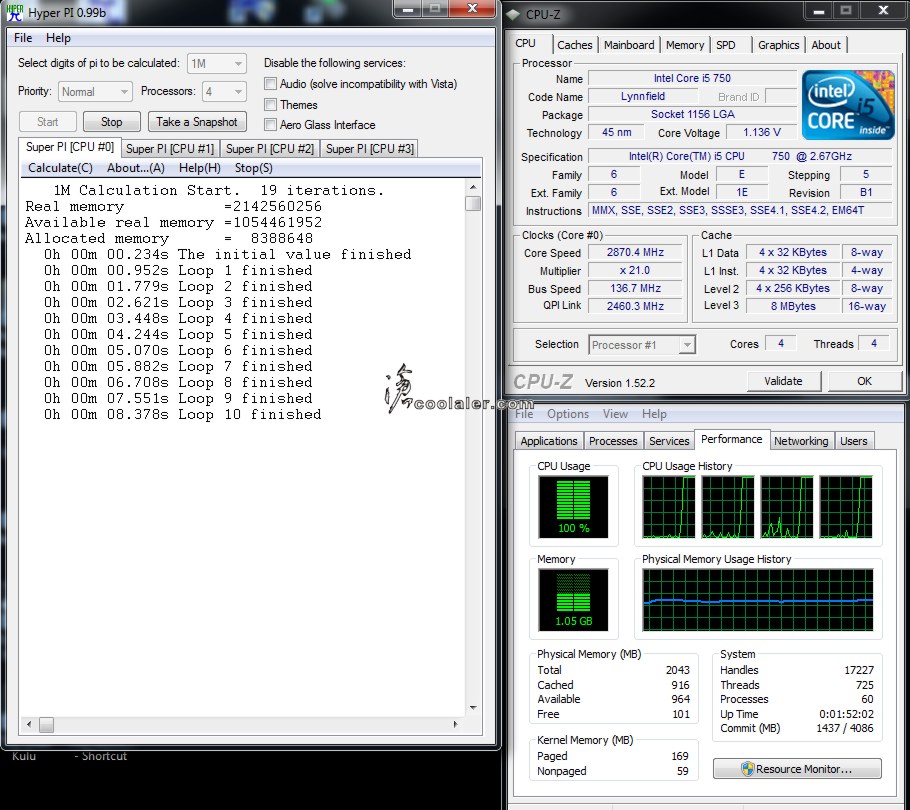Viewport: 910px width, 810px height.
Task: Click the vertical scrollbar thumb in Super PI output
Action: 473,204
